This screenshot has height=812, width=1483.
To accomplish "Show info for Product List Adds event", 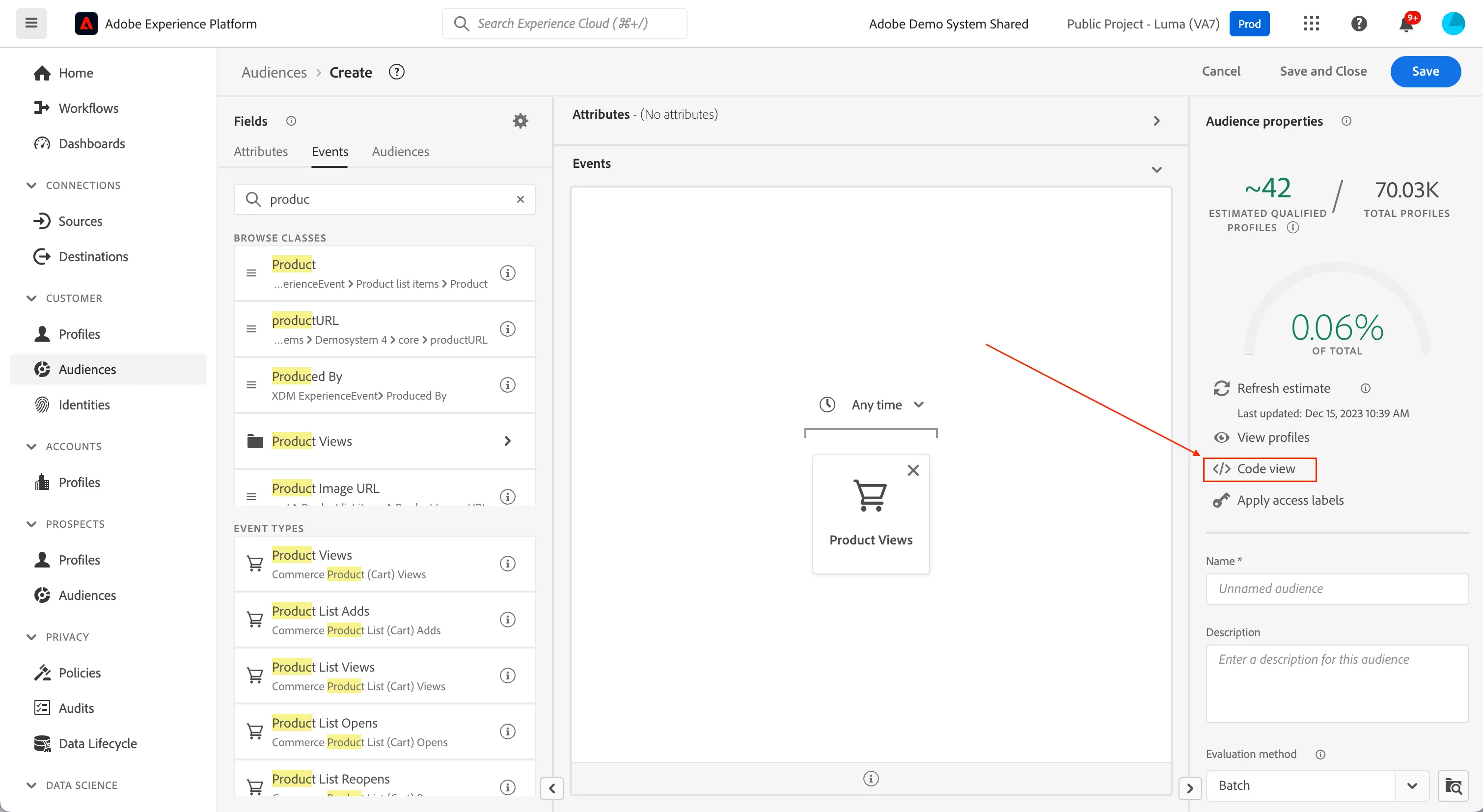I will 507,619.
